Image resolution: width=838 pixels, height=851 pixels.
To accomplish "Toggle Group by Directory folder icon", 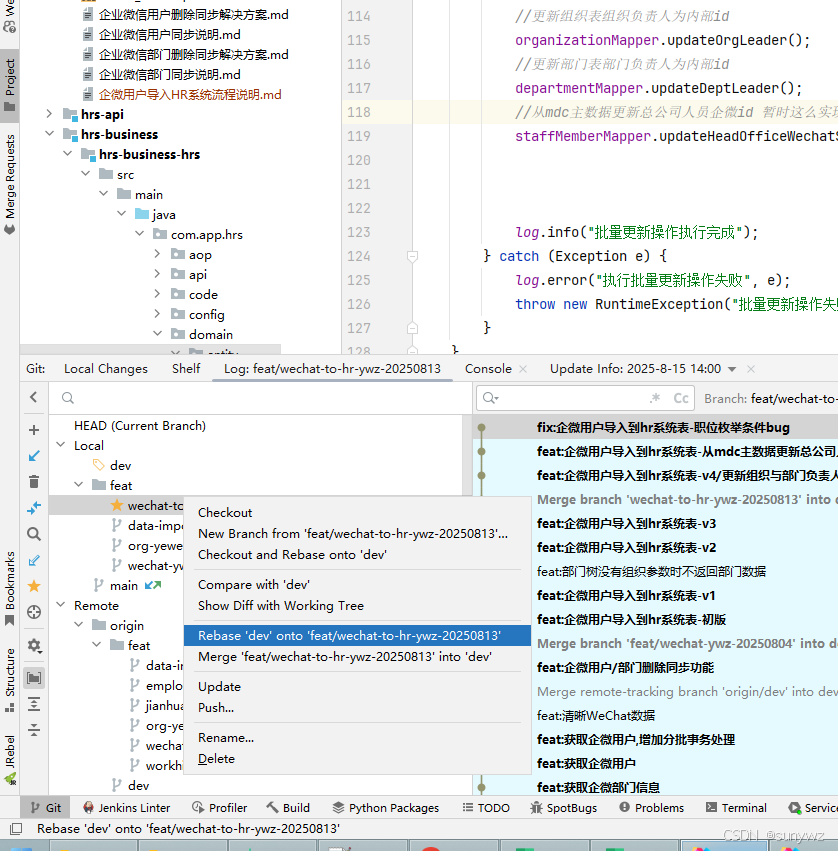I will click(34, 678).
